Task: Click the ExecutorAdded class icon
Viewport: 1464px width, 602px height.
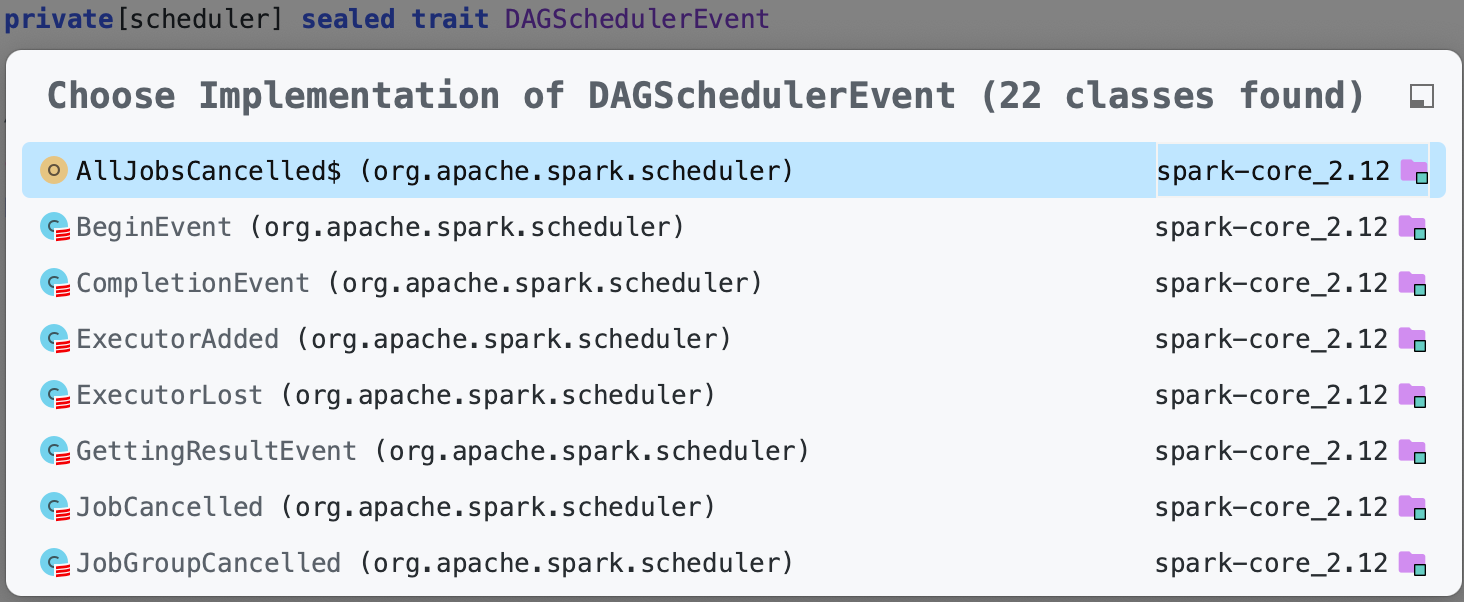Action: tap(54, 340)
